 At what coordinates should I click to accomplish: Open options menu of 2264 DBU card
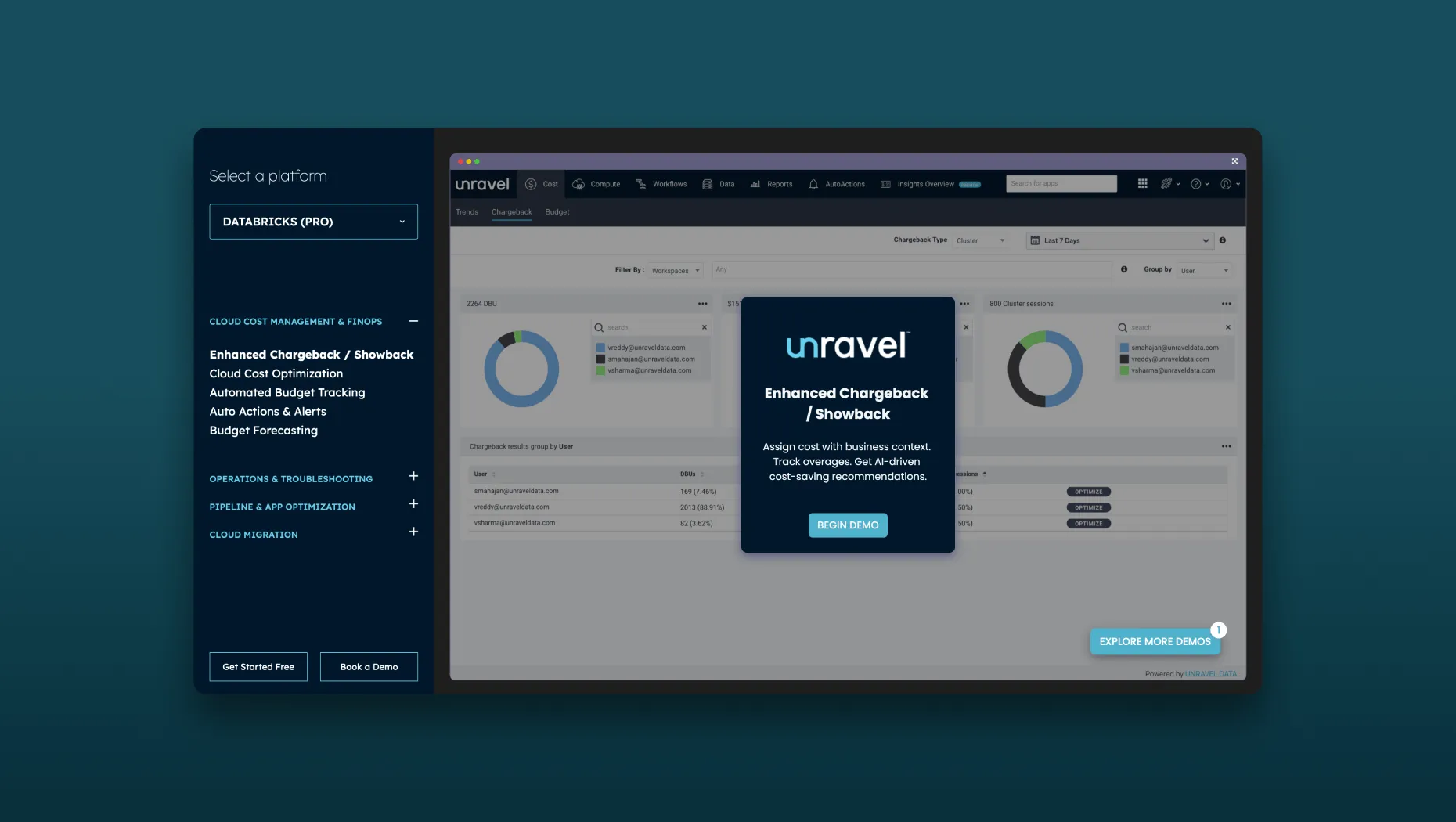(x=703, y=304)
